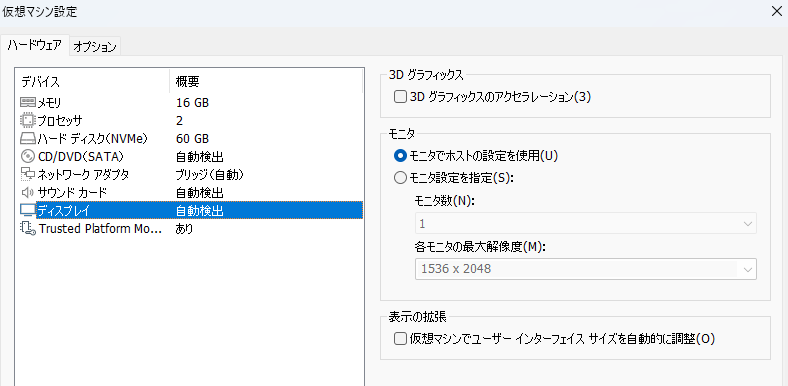788x386 pixels.
Task: Open the ハードウェア tab
Action: (35, 46)
